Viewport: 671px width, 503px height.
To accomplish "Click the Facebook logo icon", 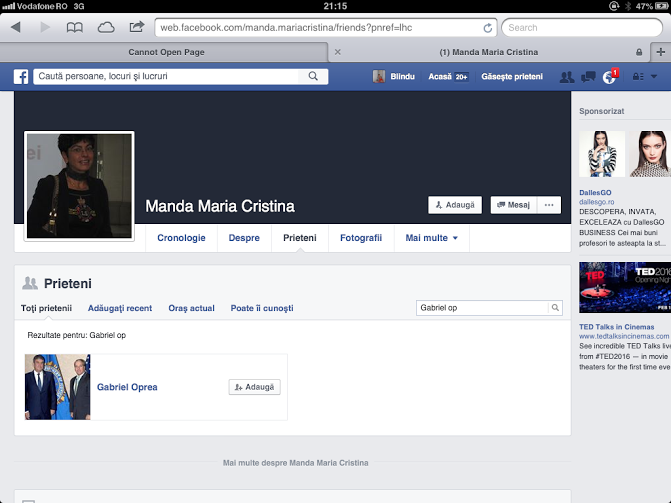I will click(x=21, y=77).
